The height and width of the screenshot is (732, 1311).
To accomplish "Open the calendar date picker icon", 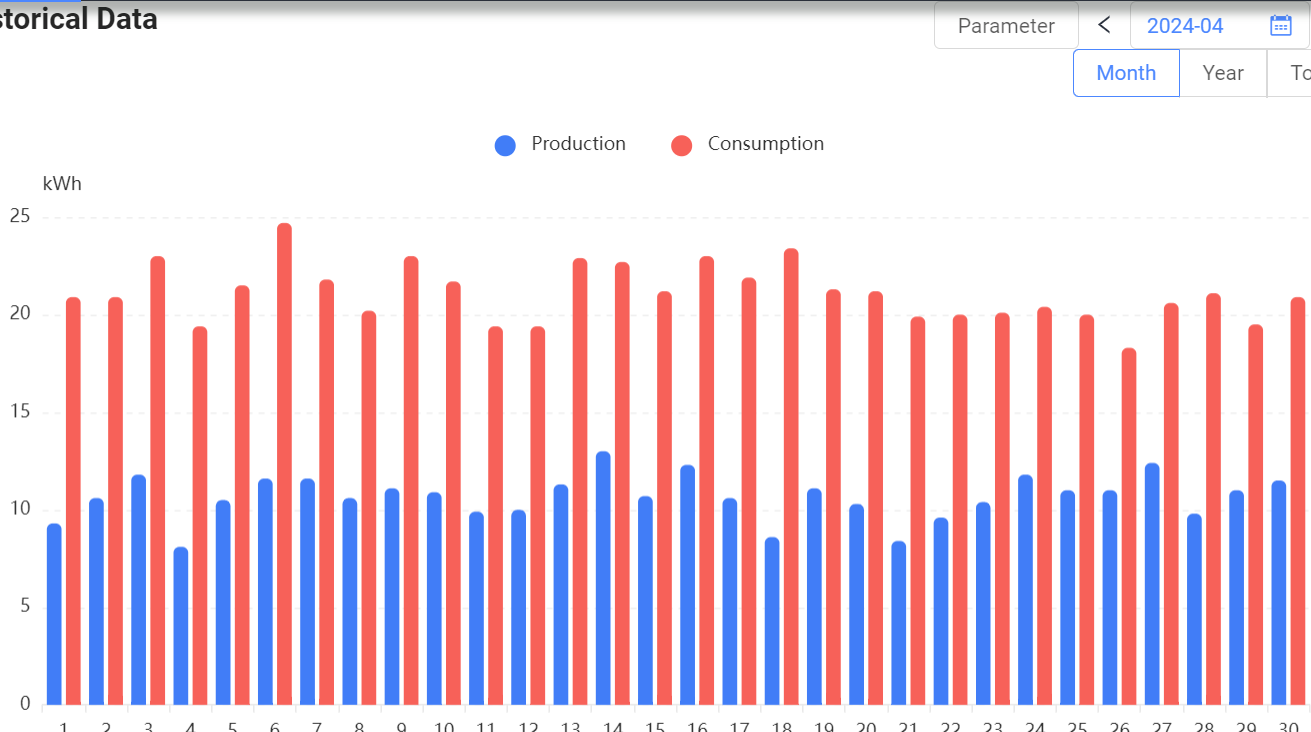I will click(1281, 26).
